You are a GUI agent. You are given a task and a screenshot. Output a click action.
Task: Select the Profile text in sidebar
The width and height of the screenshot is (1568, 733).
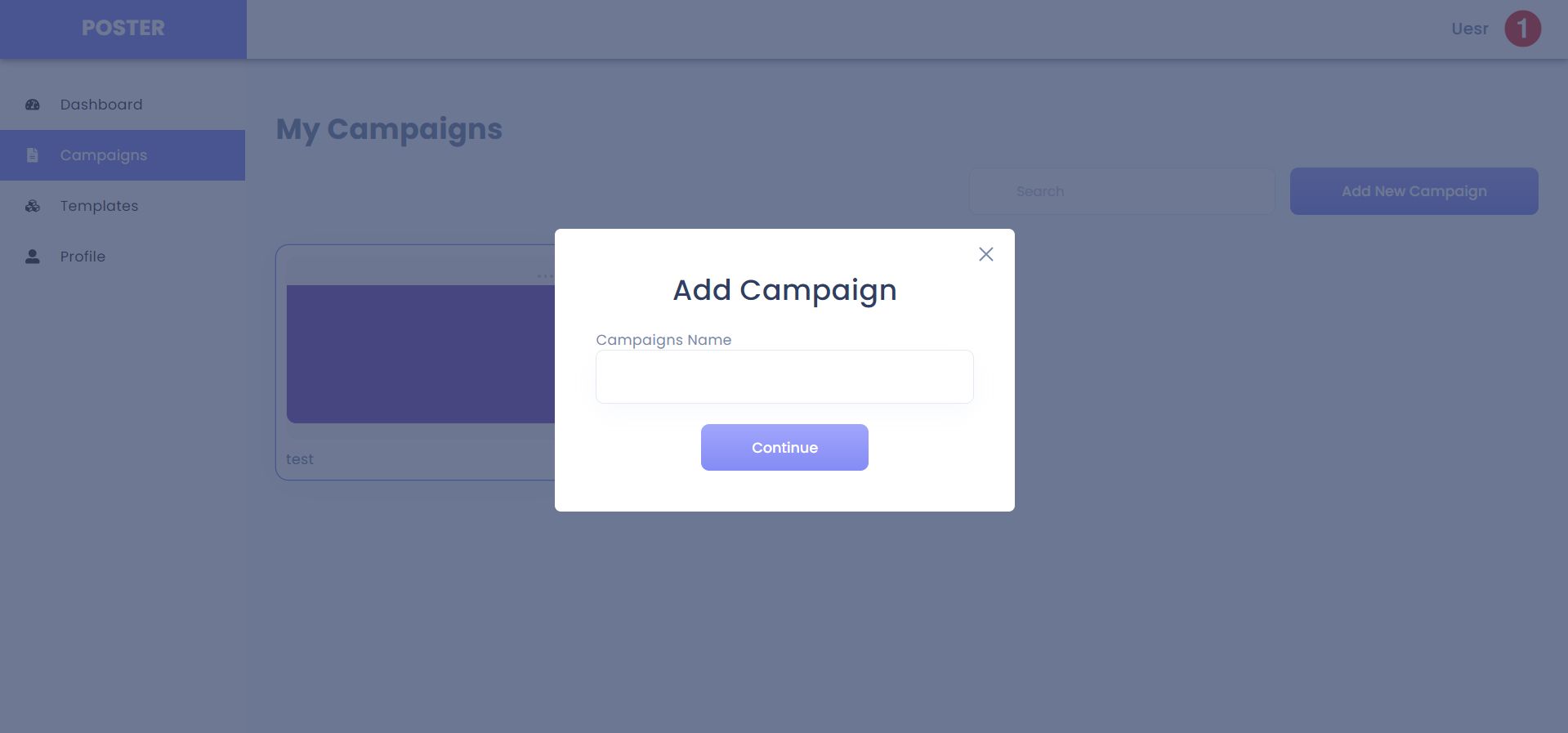coord(83,257)
